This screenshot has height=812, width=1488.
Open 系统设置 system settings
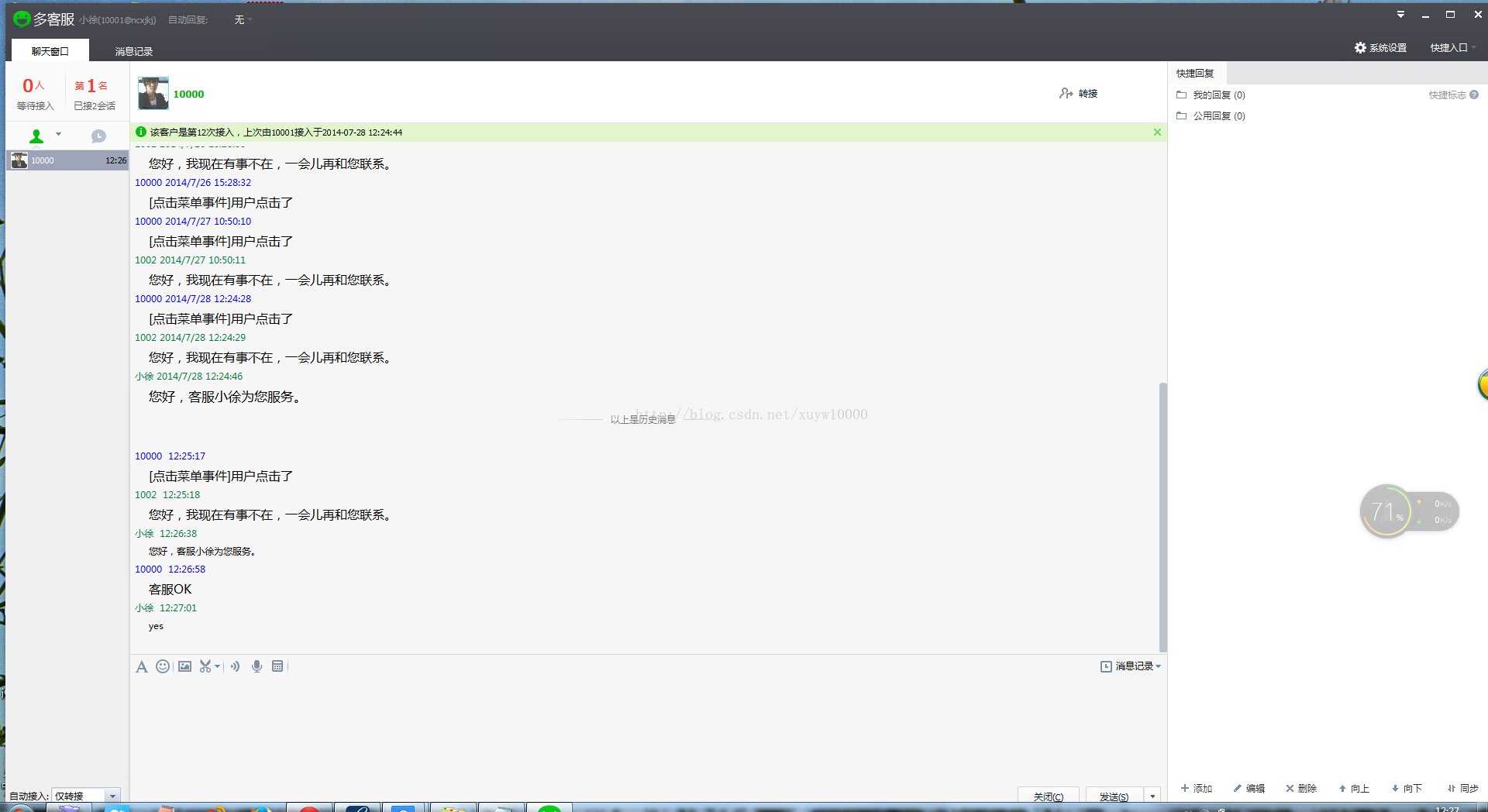[1380, 48]
